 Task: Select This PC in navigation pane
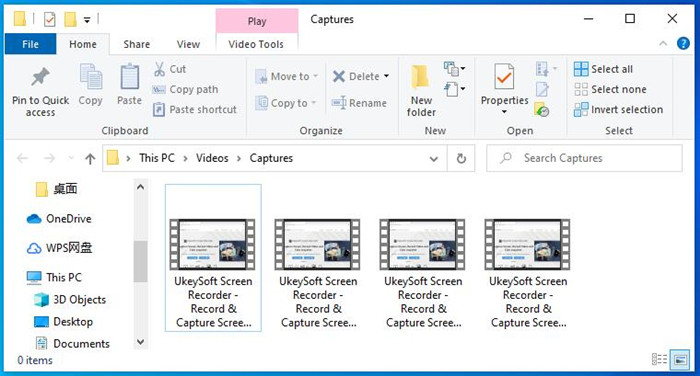(x=54, y=277)
